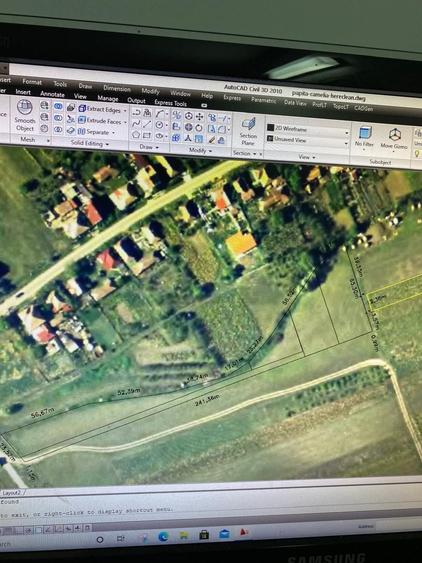Switch to the Output ribbon tab
Viewport: 422px width, 563px height.
(x=136, y=101)
